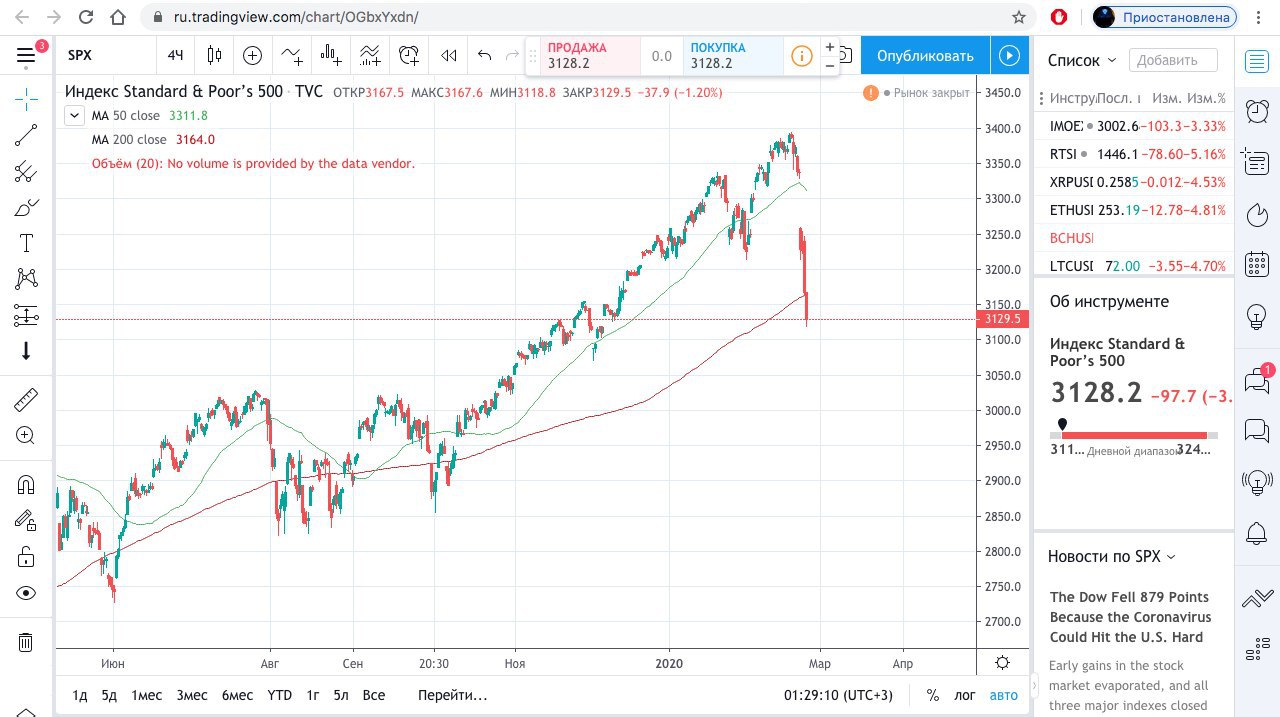The height and width of the screenshot is (717, 1280).
Task: Click the trash remove drawings icon
Action: click(x=26, y=642)
